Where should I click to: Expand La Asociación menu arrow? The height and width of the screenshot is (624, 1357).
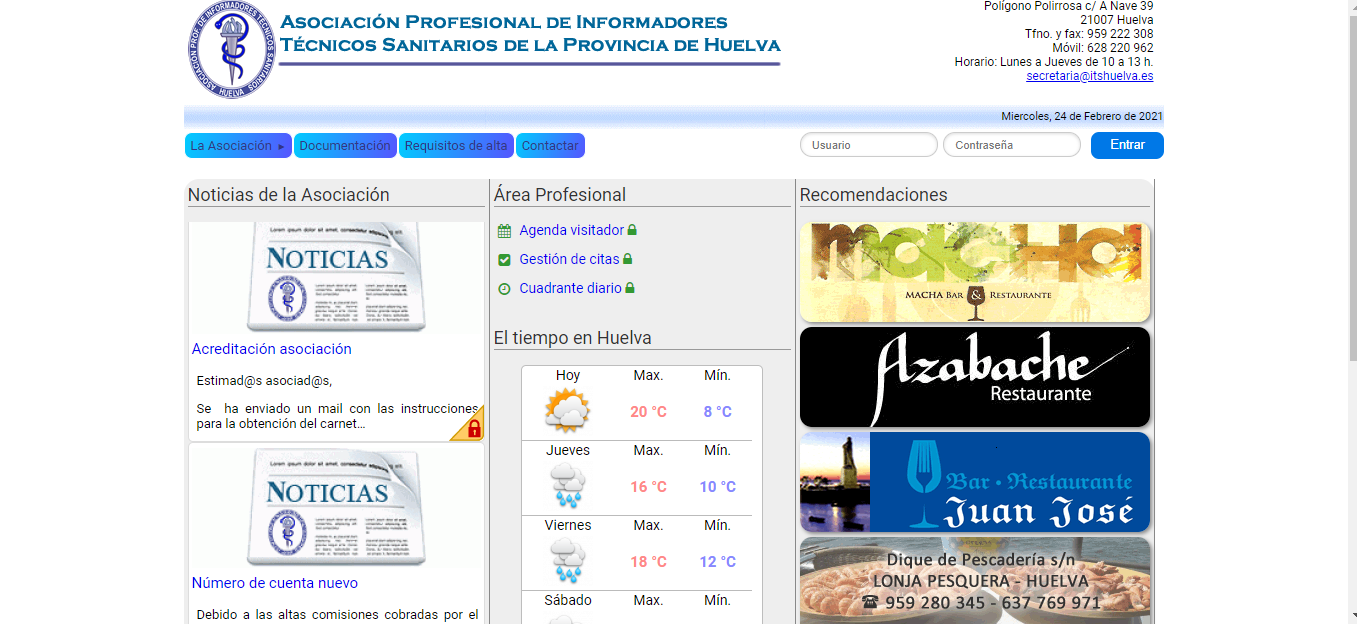coord(281,146)
